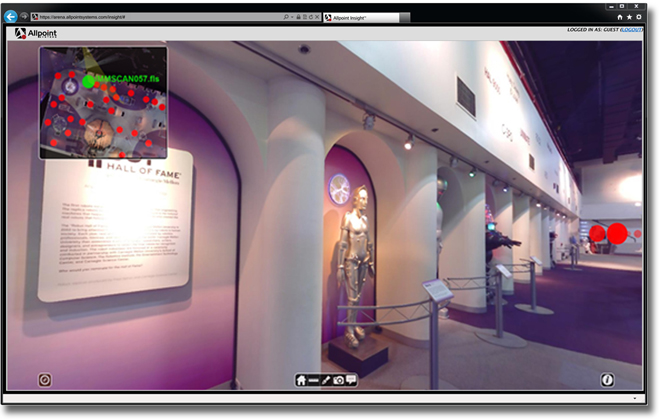Open the comment speech bubble tool

[x=352, y=380]
